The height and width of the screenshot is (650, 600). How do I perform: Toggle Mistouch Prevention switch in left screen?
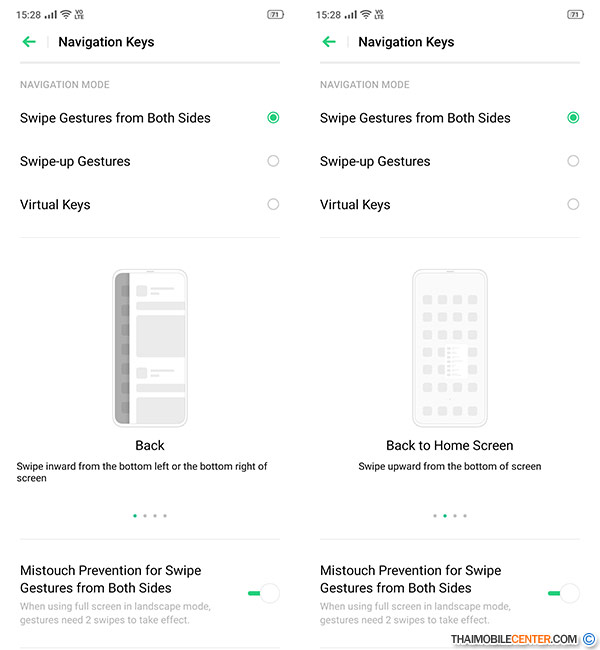tap(264, 593)
